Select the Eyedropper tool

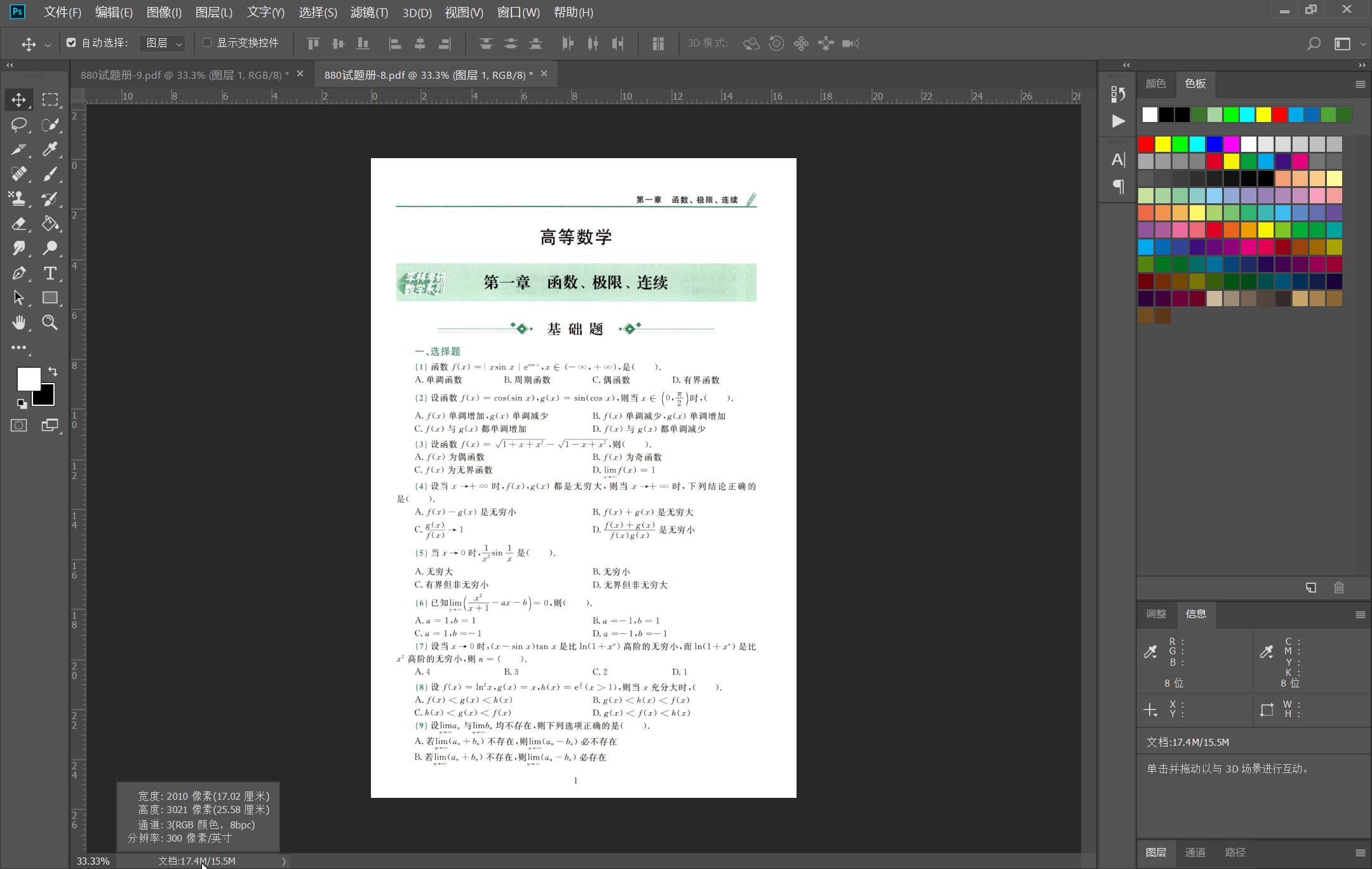tap(50, 149)
